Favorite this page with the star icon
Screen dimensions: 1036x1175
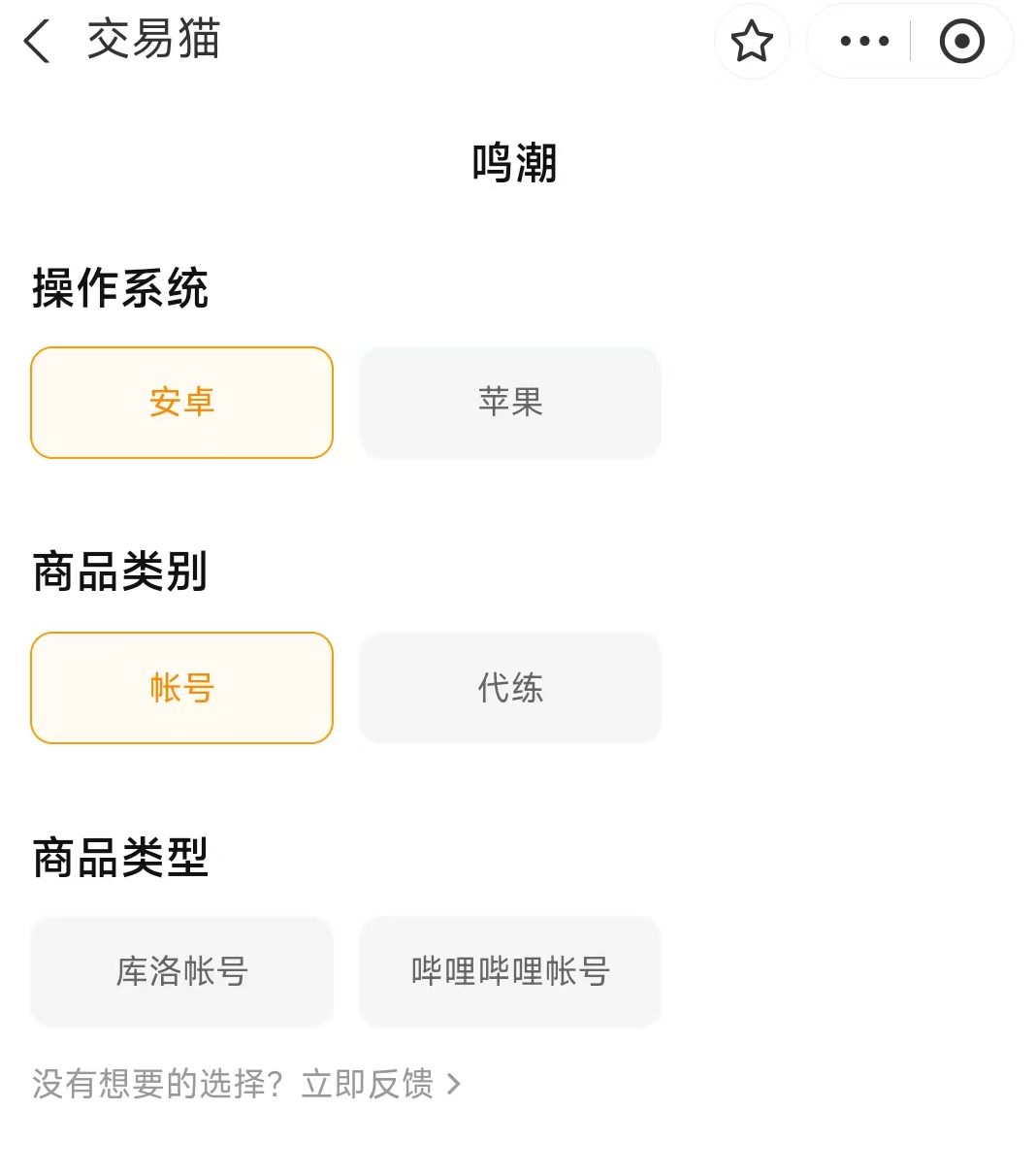coord(752,42)
